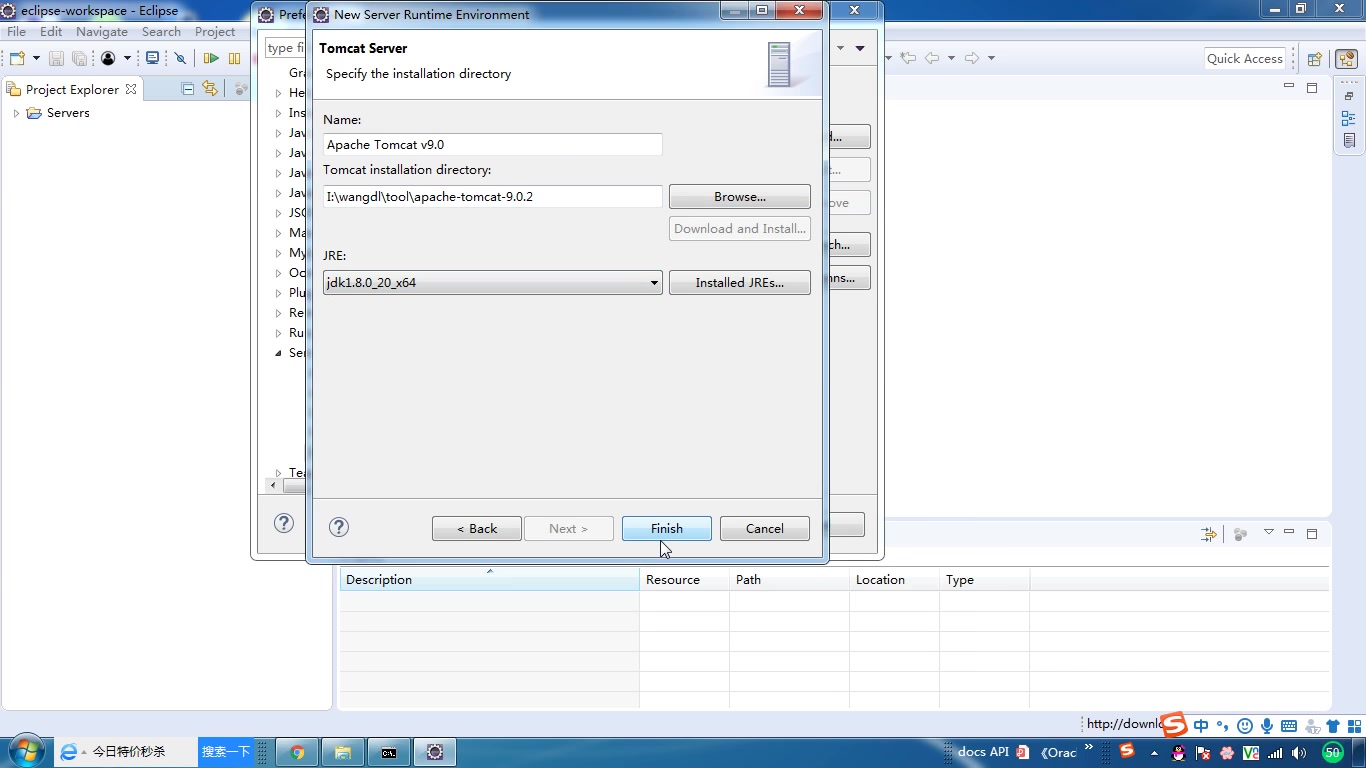Open View Menu triangle in bottom panel
Screen dimensions: 1366x768
(1269, 532)
